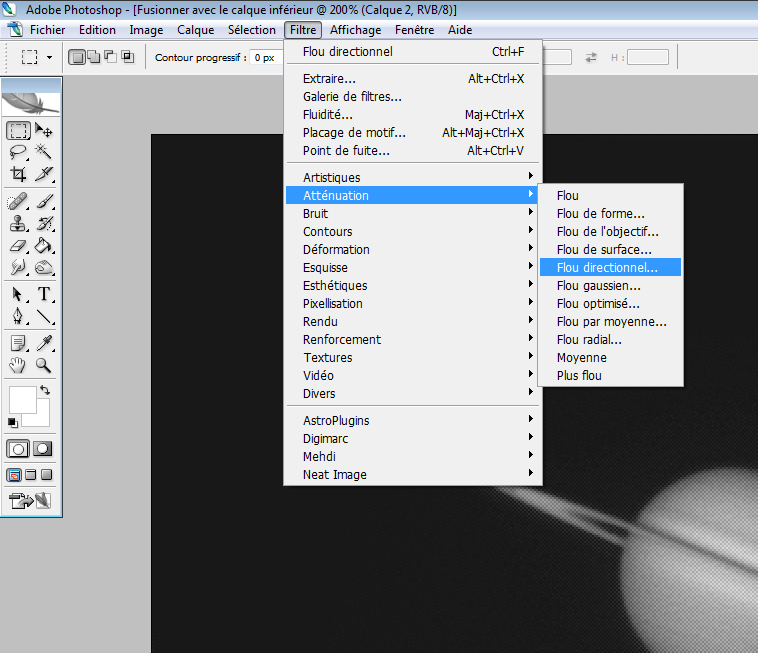Choose Flou gaussien... from submenu
Viewport: 758px width, 653px height.
(x=610, y=286)
